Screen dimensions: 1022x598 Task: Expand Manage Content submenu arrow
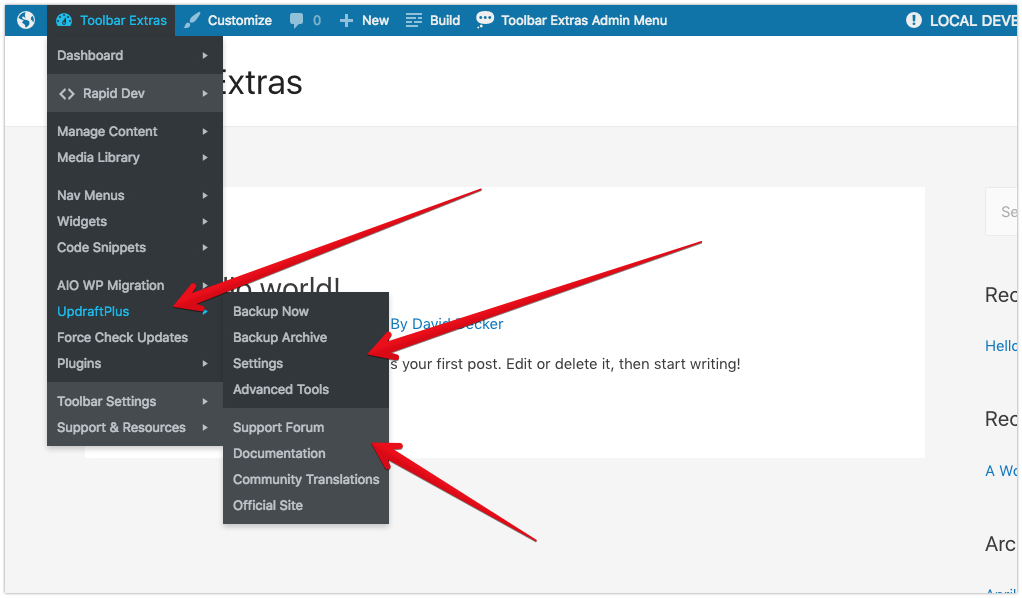point(205,131)
